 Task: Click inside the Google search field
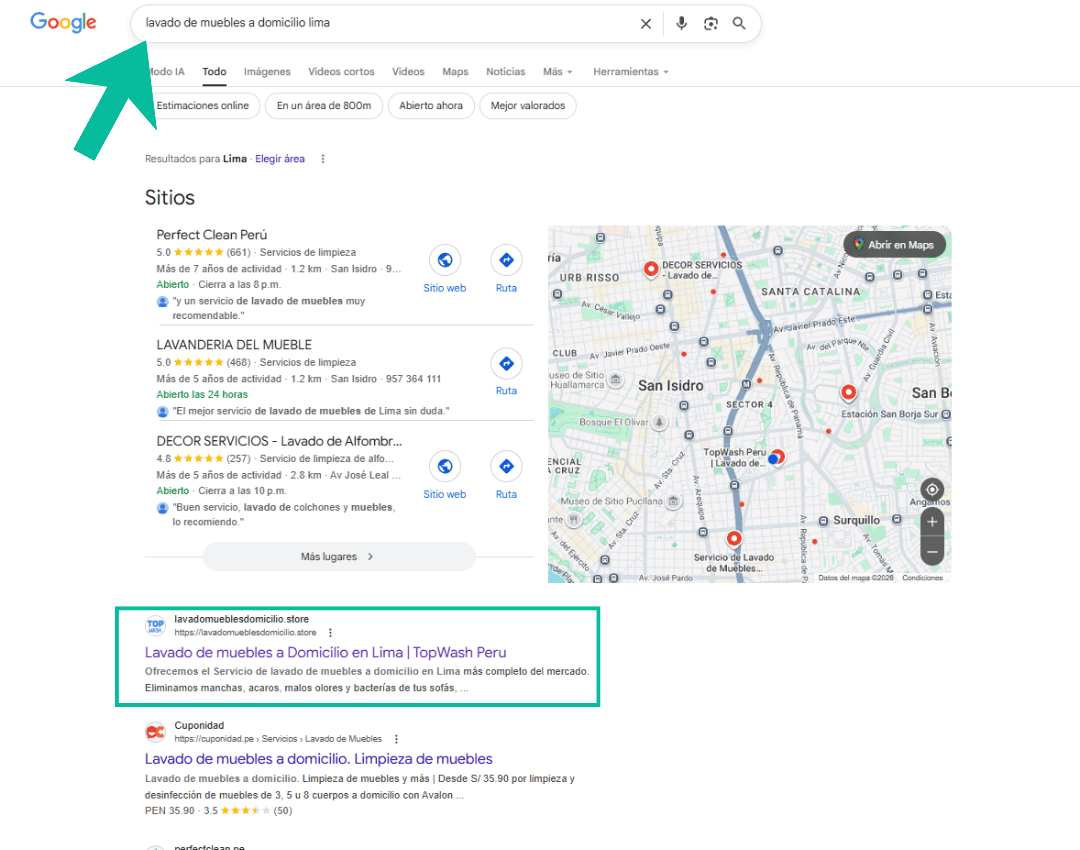pos(386,23)
